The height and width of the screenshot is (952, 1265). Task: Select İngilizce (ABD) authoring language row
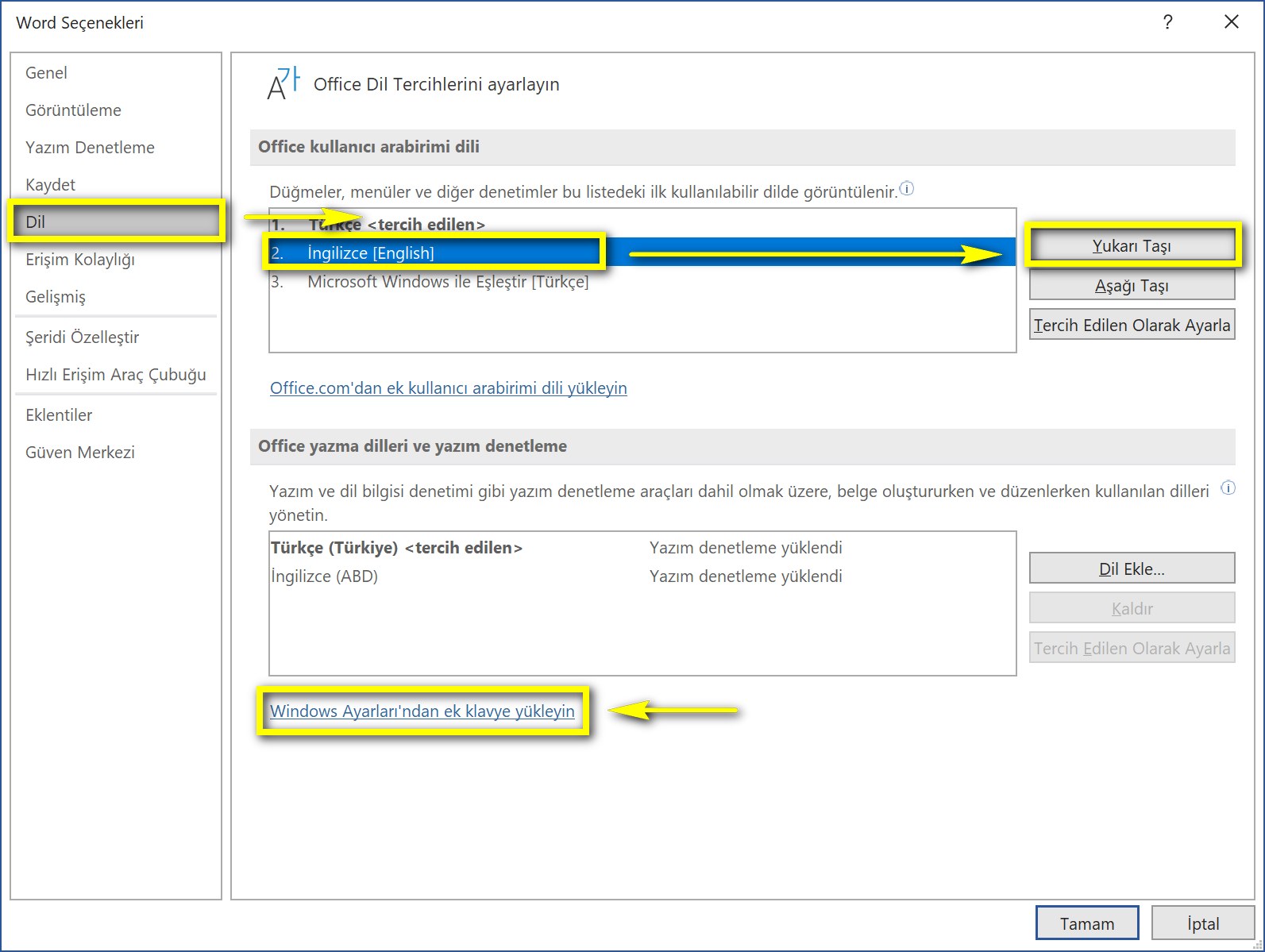(642, 576)
